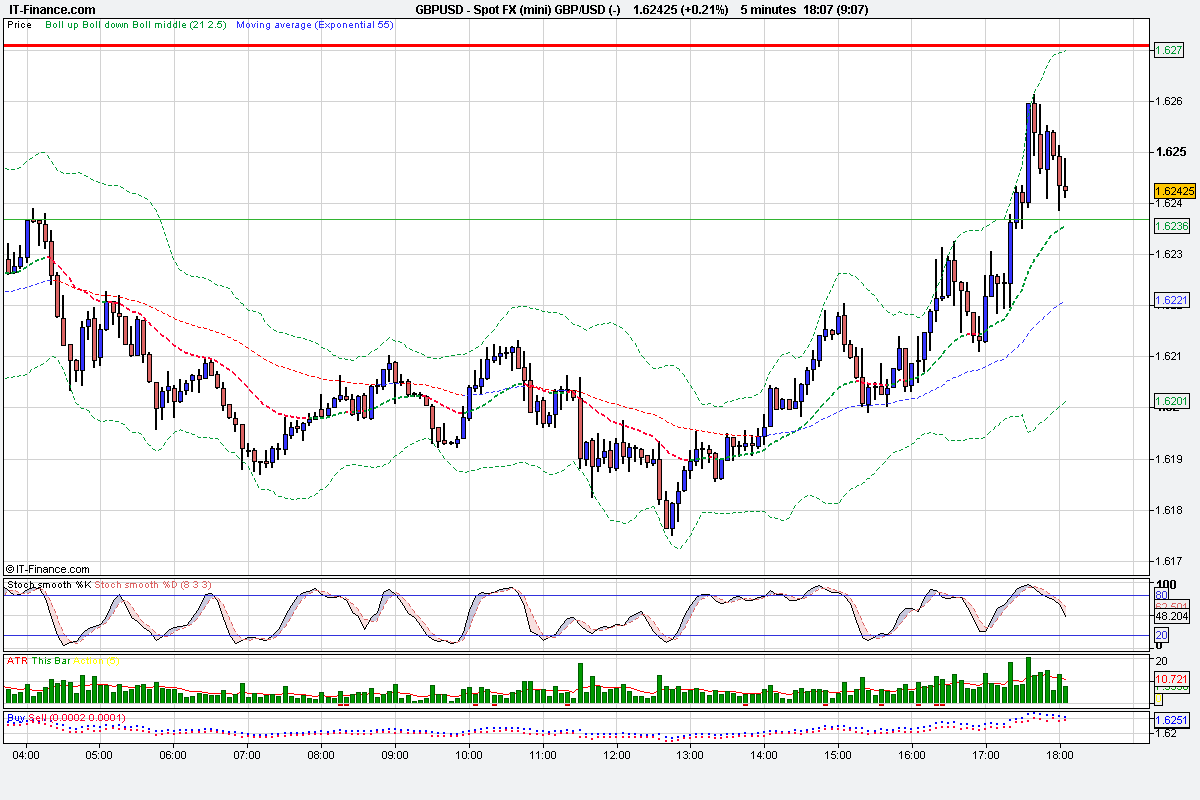Click the 1.621 price axis label
The height and width of the screenshot is (800, 1200).
tap(1169, 356)
